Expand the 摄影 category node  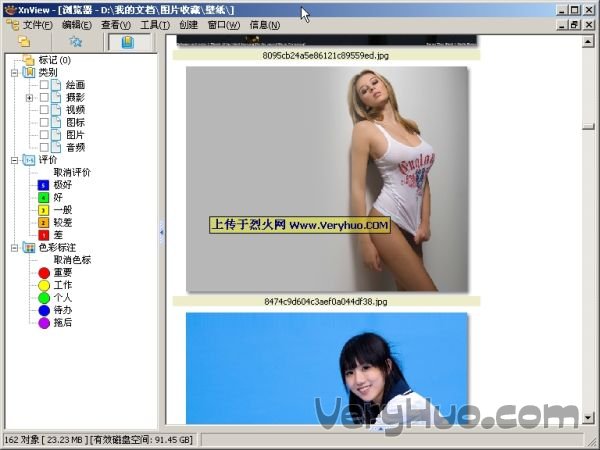click(x=30, y=98)
